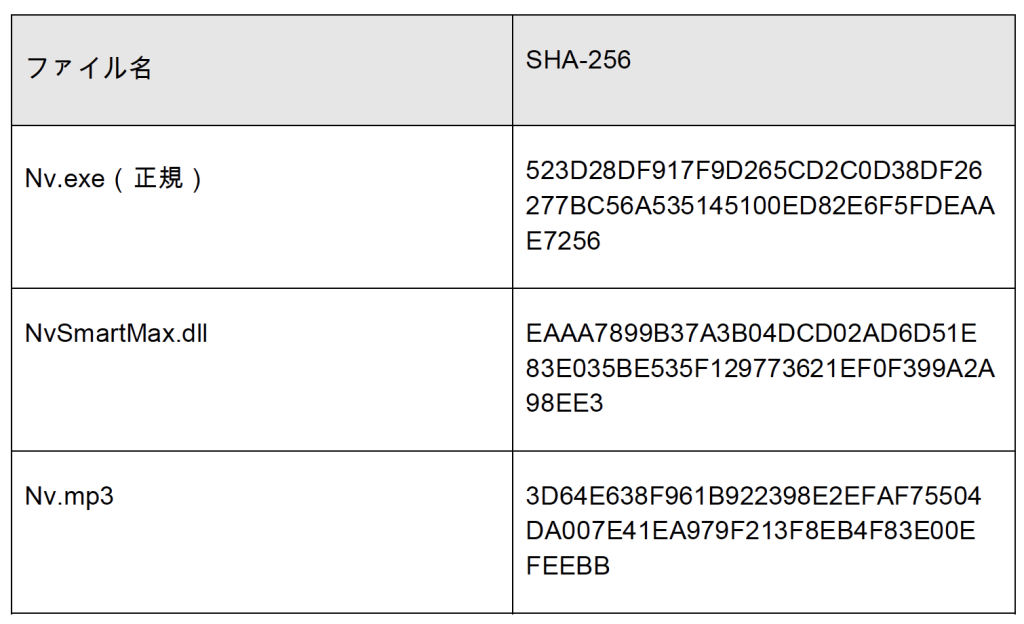Click the ファイル名 column header
Screen dimensions: 1024x624
click(x=88, y=69)
